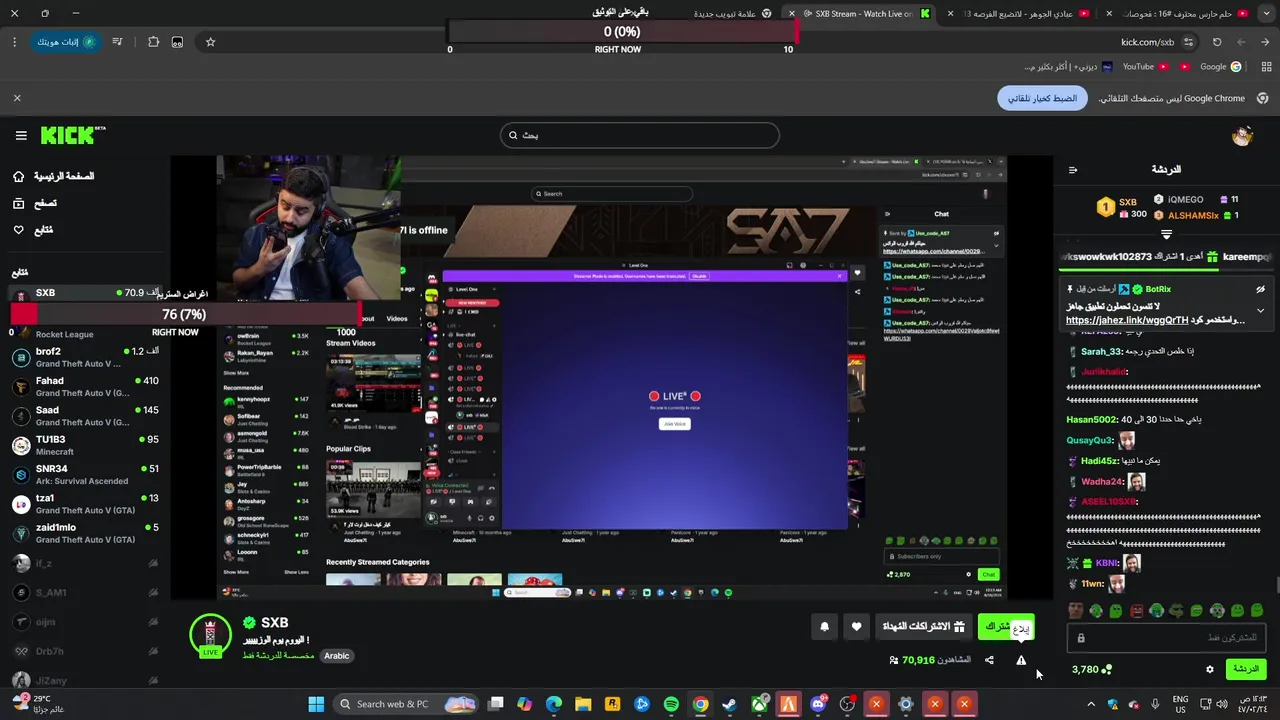Open Chrome extensions puzzle icon

point(153,42)
